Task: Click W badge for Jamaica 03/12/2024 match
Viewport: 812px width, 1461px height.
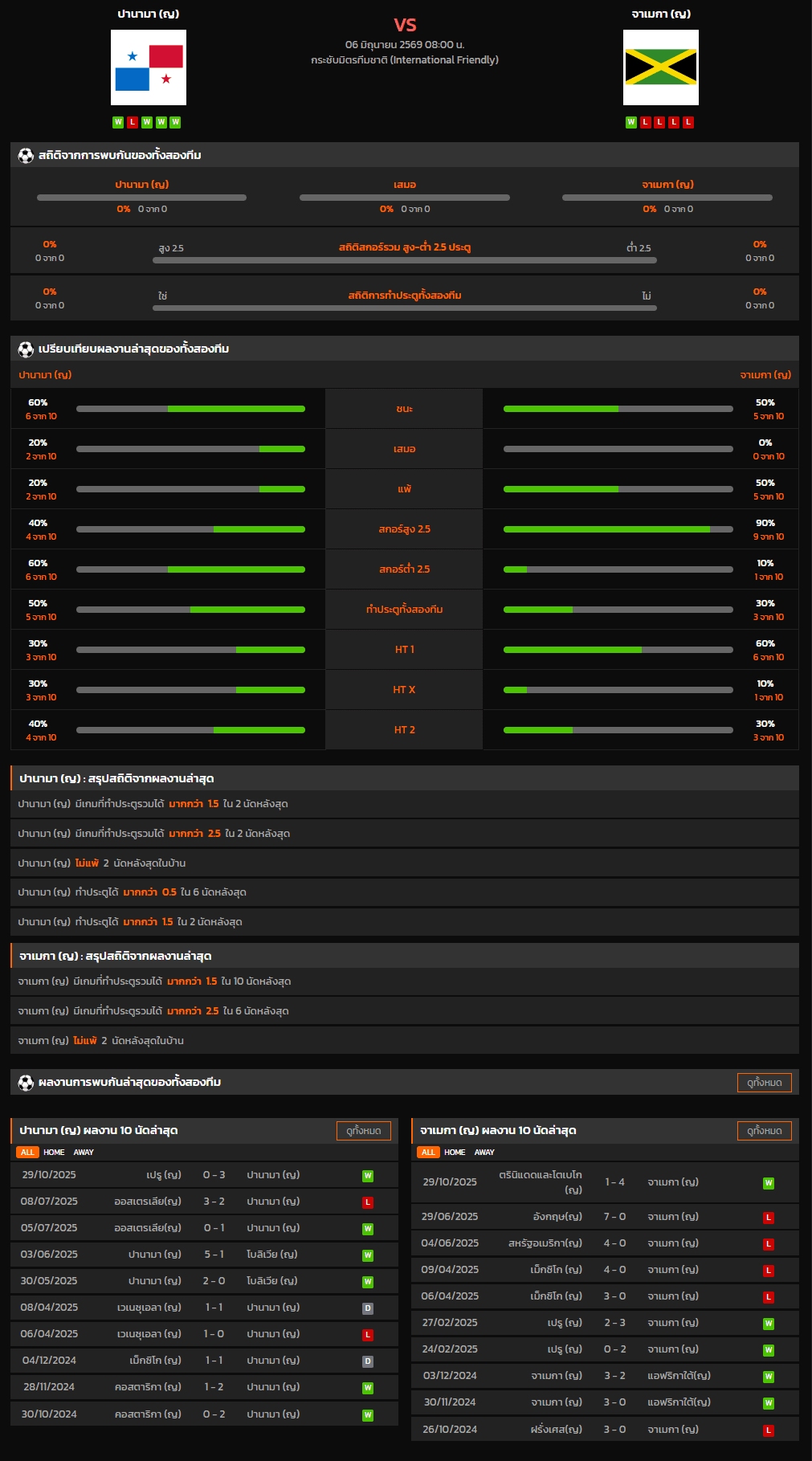Action: click(769, 1377)
